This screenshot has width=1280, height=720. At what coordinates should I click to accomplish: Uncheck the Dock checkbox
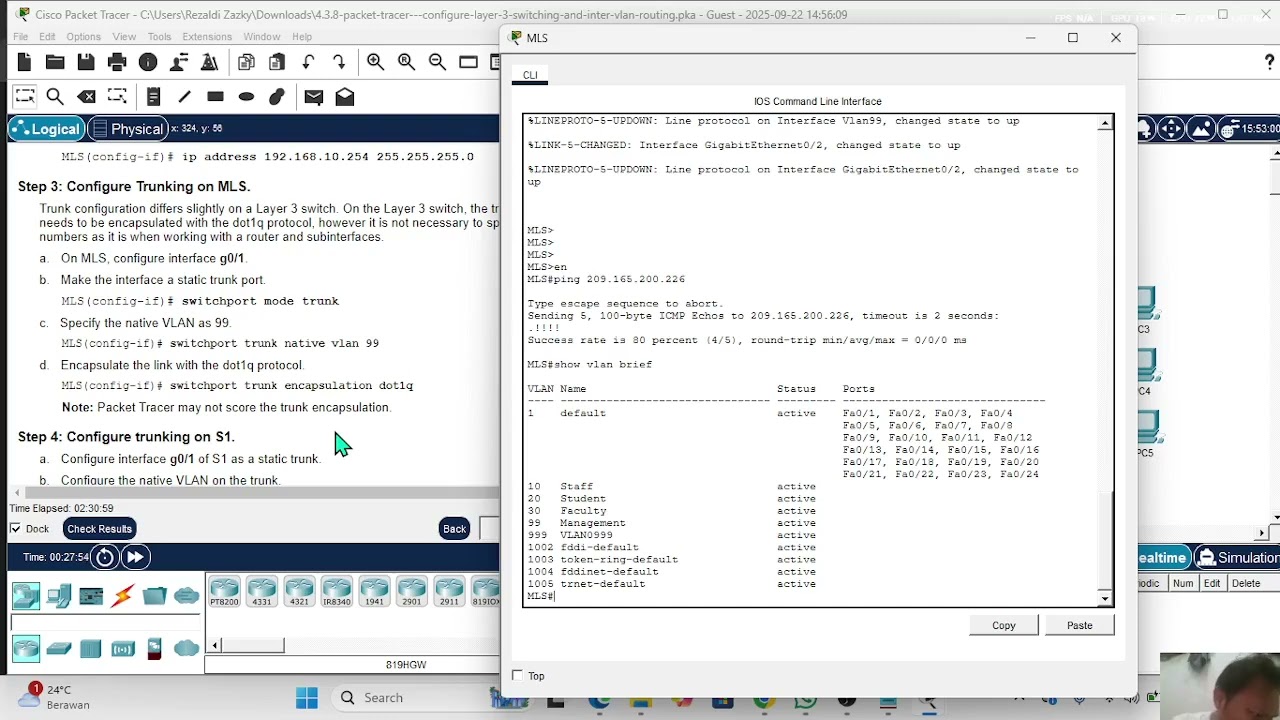tap(15, 529)
